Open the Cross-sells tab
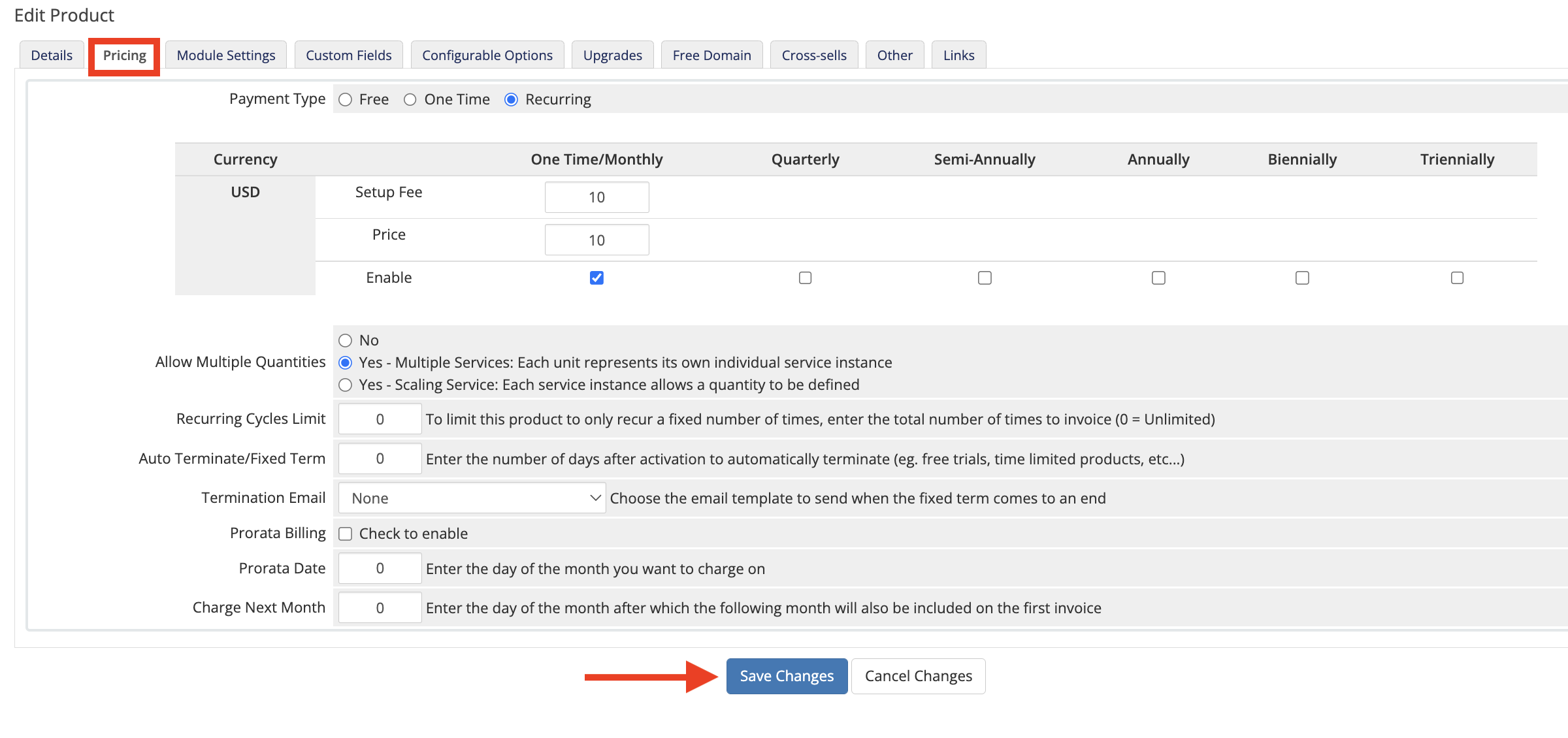This screenshot has width=1568, height=738. point(814,55)
